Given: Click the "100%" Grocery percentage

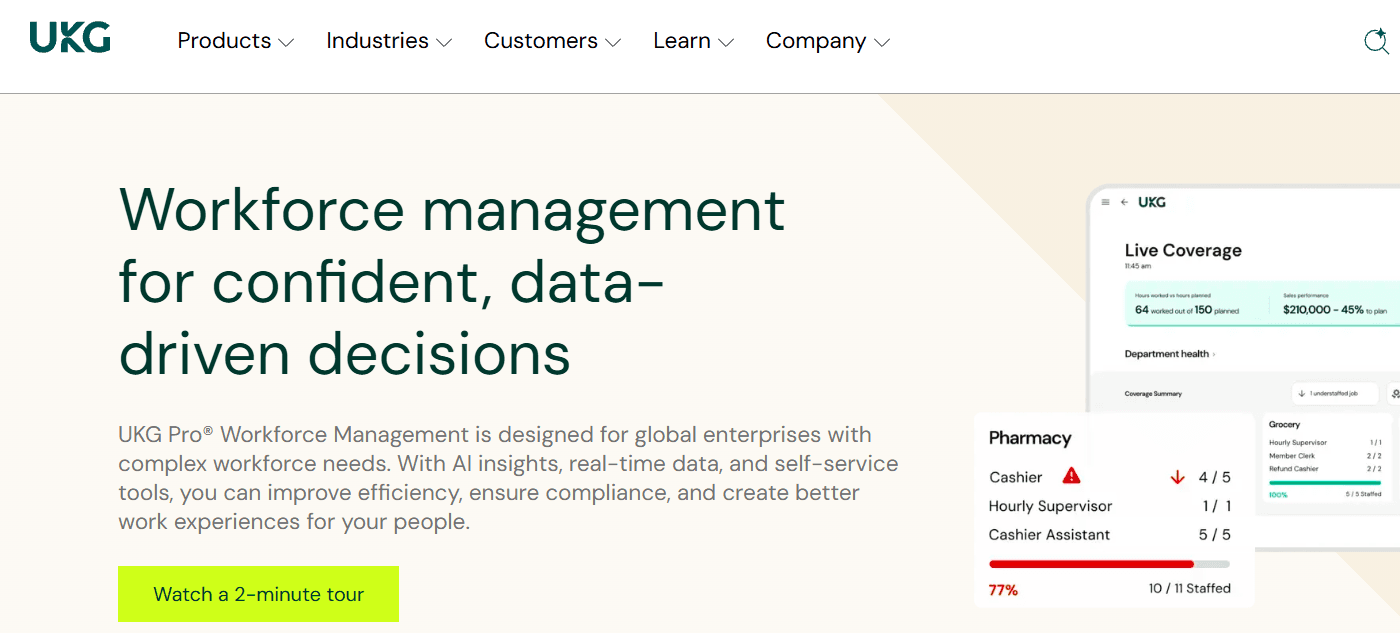Looking at the screenshot, I should pyautogui.click(x=1278, y=494).
